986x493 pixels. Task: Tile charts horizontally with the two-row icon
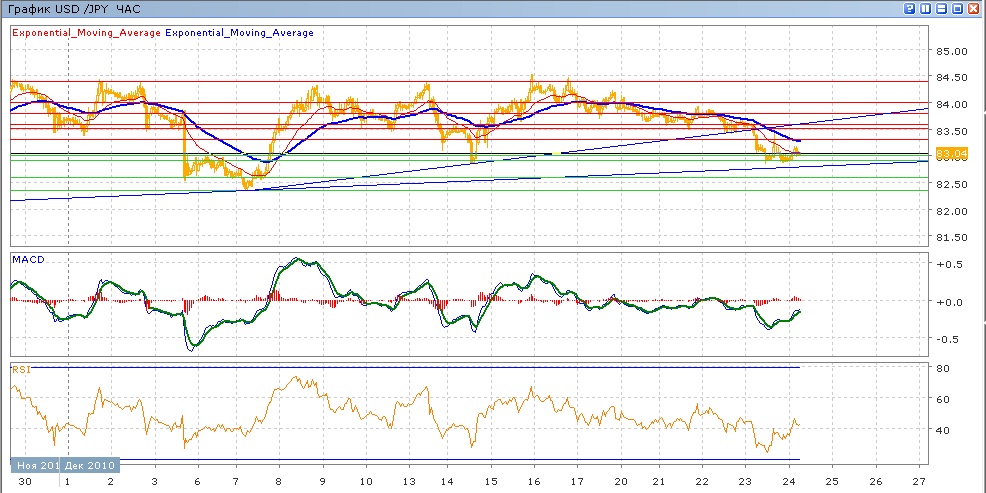click(x=941, y=8)
